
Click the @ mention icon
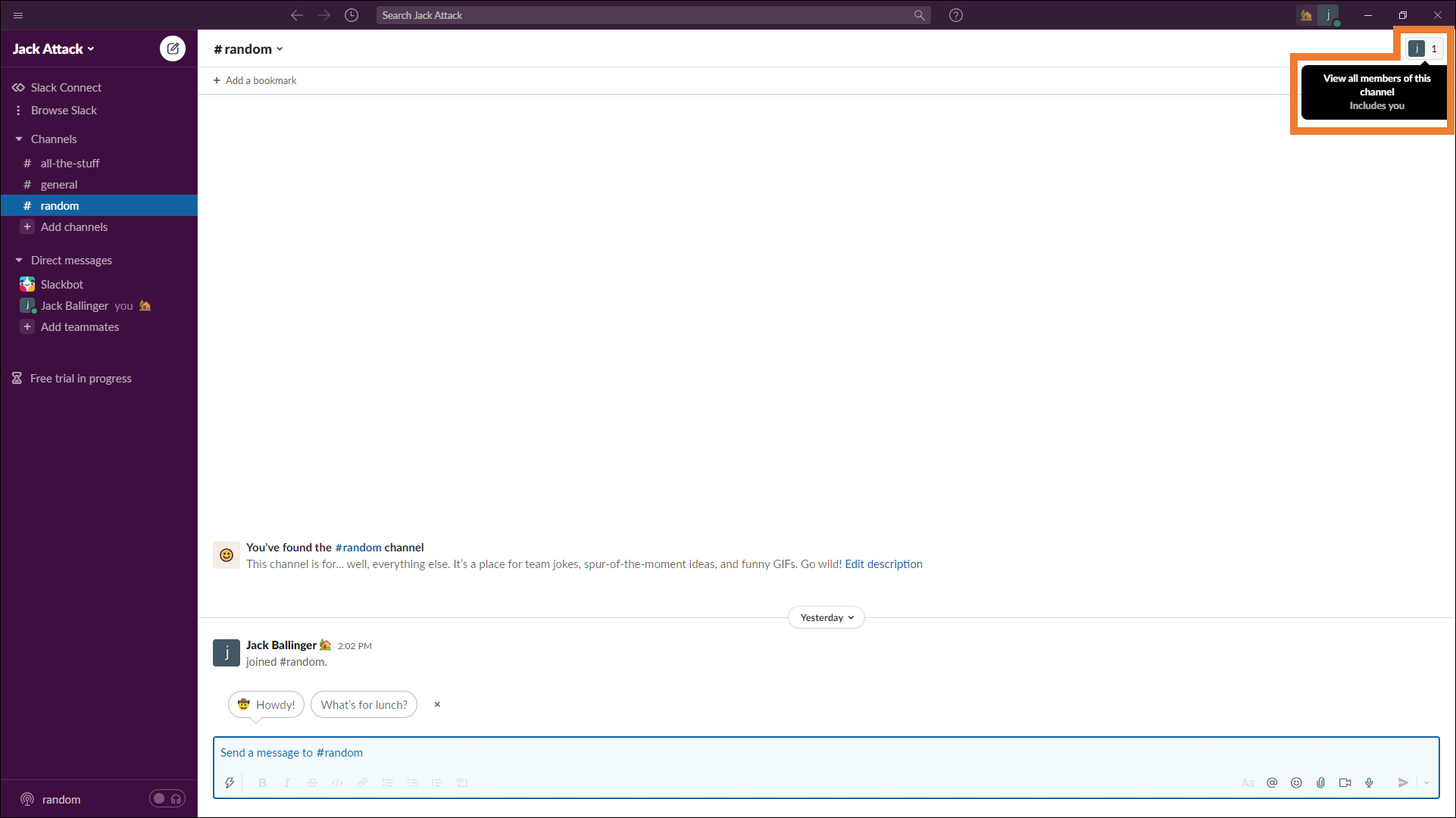tap(1272, 783)
